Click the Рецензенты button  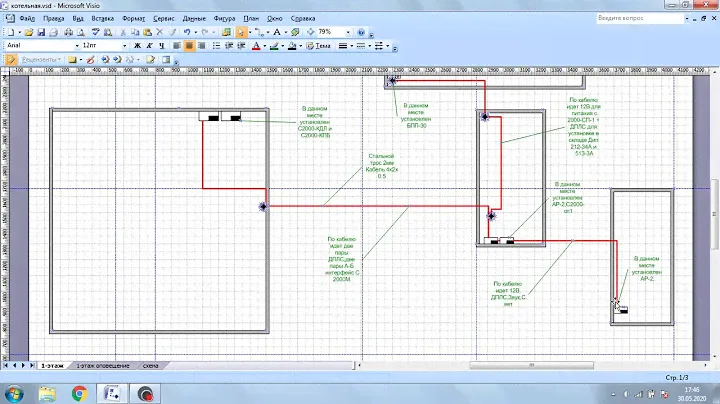[41, 60]
